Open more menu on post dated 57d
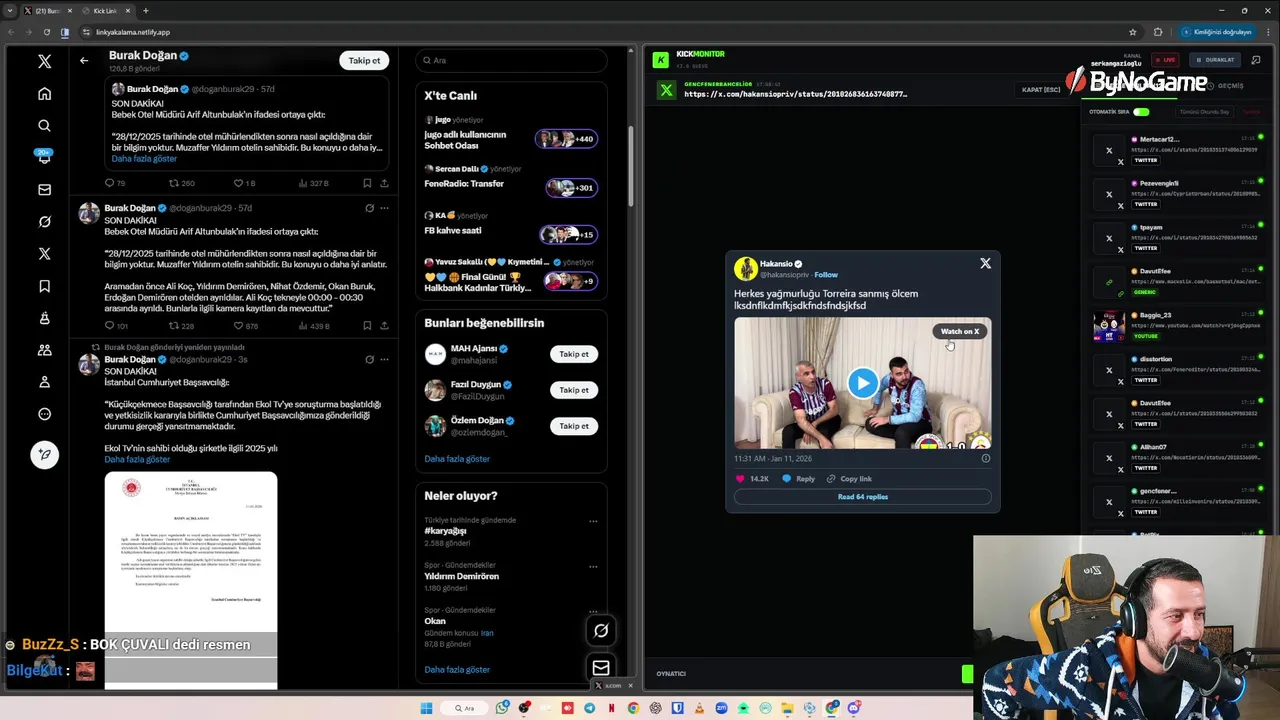The width and height of the screenshot is (1280, 720). pyautogui.click(x=384, y=208)
